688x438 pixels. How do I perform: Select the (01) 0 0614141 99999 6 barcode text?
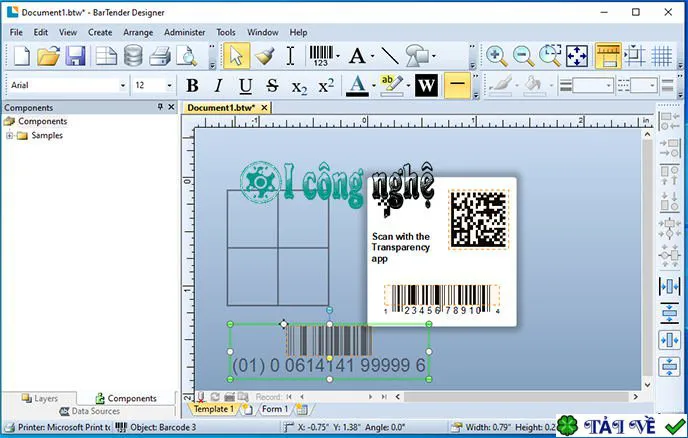[x=329, y=365]
